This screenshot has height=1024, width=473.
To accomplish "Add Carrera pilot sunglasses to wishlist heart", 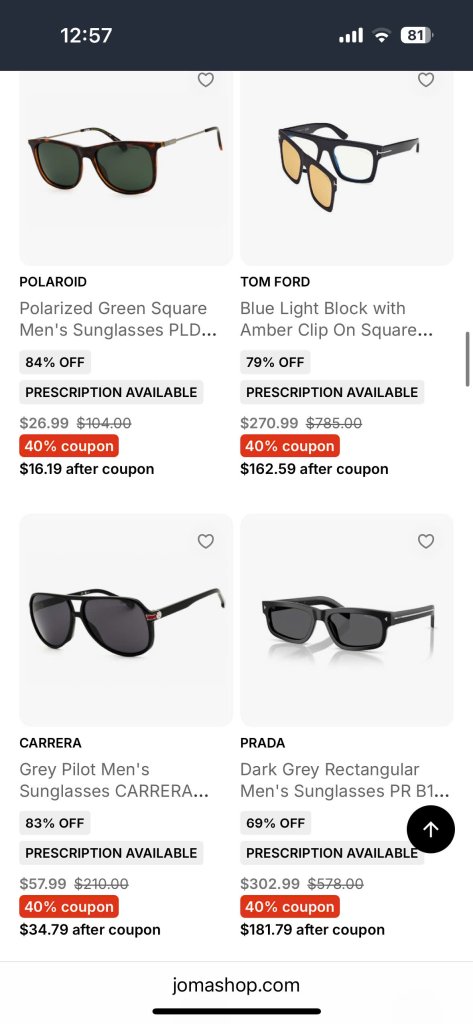I will tap(206, 541).
